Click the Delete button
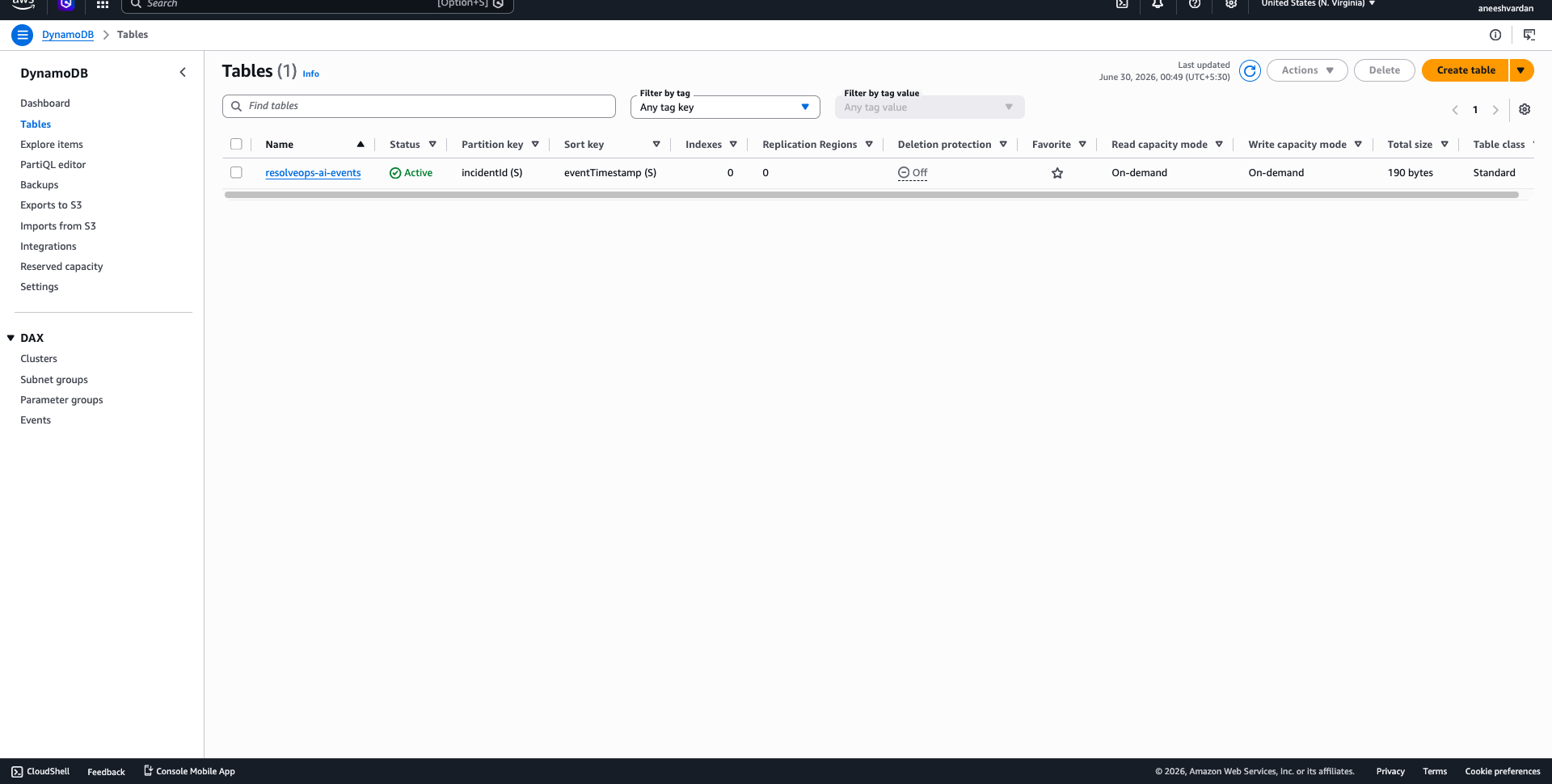The width and height of the screenshot is (1552, 784). tap(1384, 70)
